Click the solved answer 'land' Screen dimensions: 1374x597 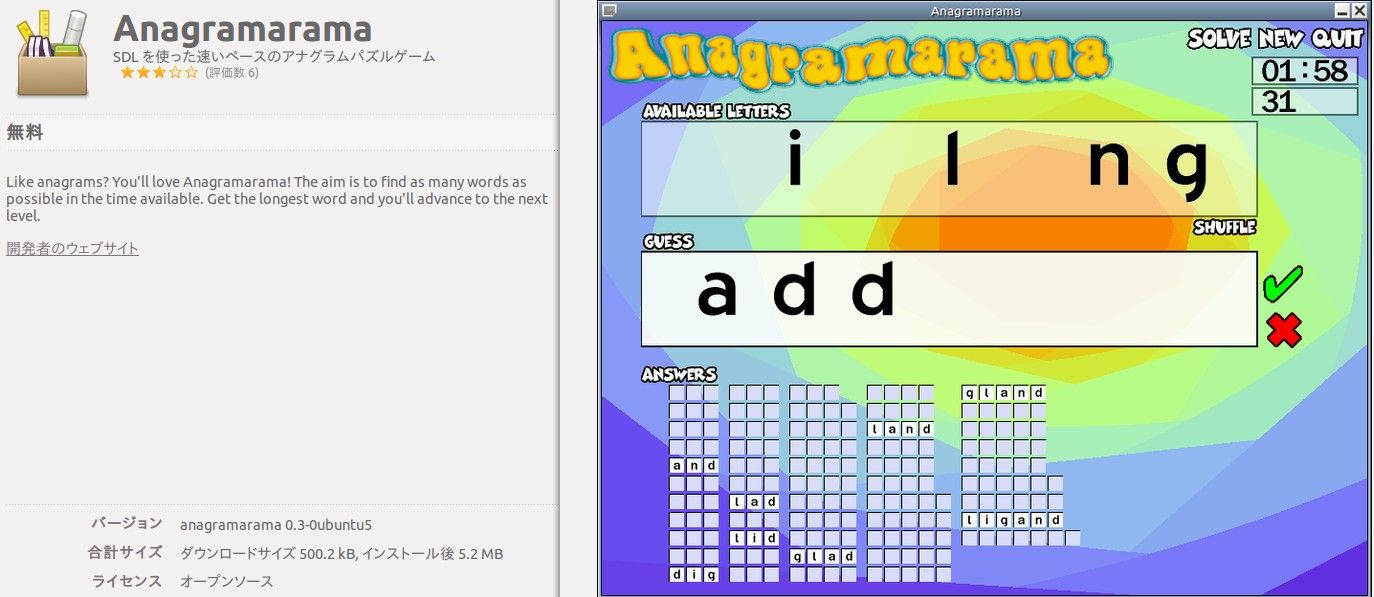coord(901,429)
